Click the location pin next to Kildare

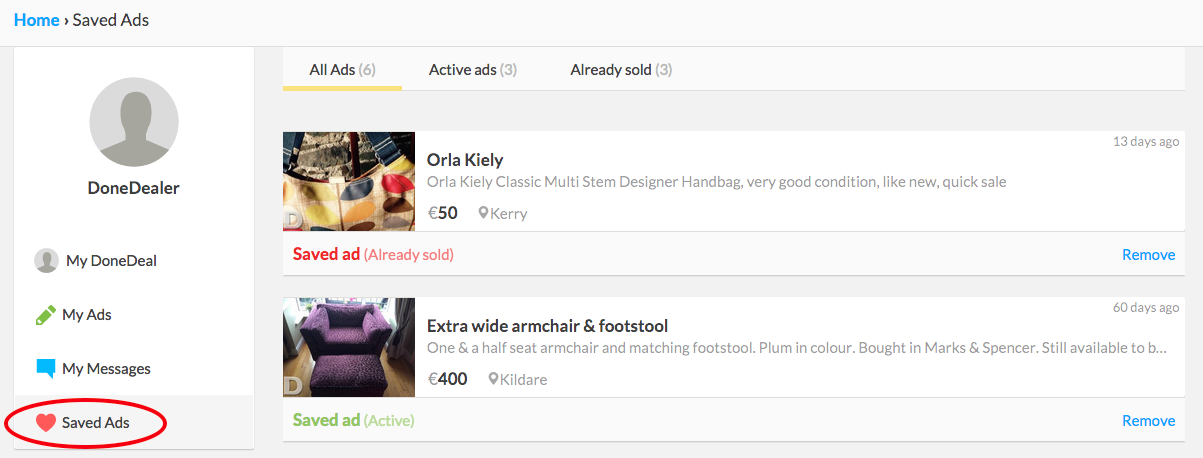tap(493, 379)
